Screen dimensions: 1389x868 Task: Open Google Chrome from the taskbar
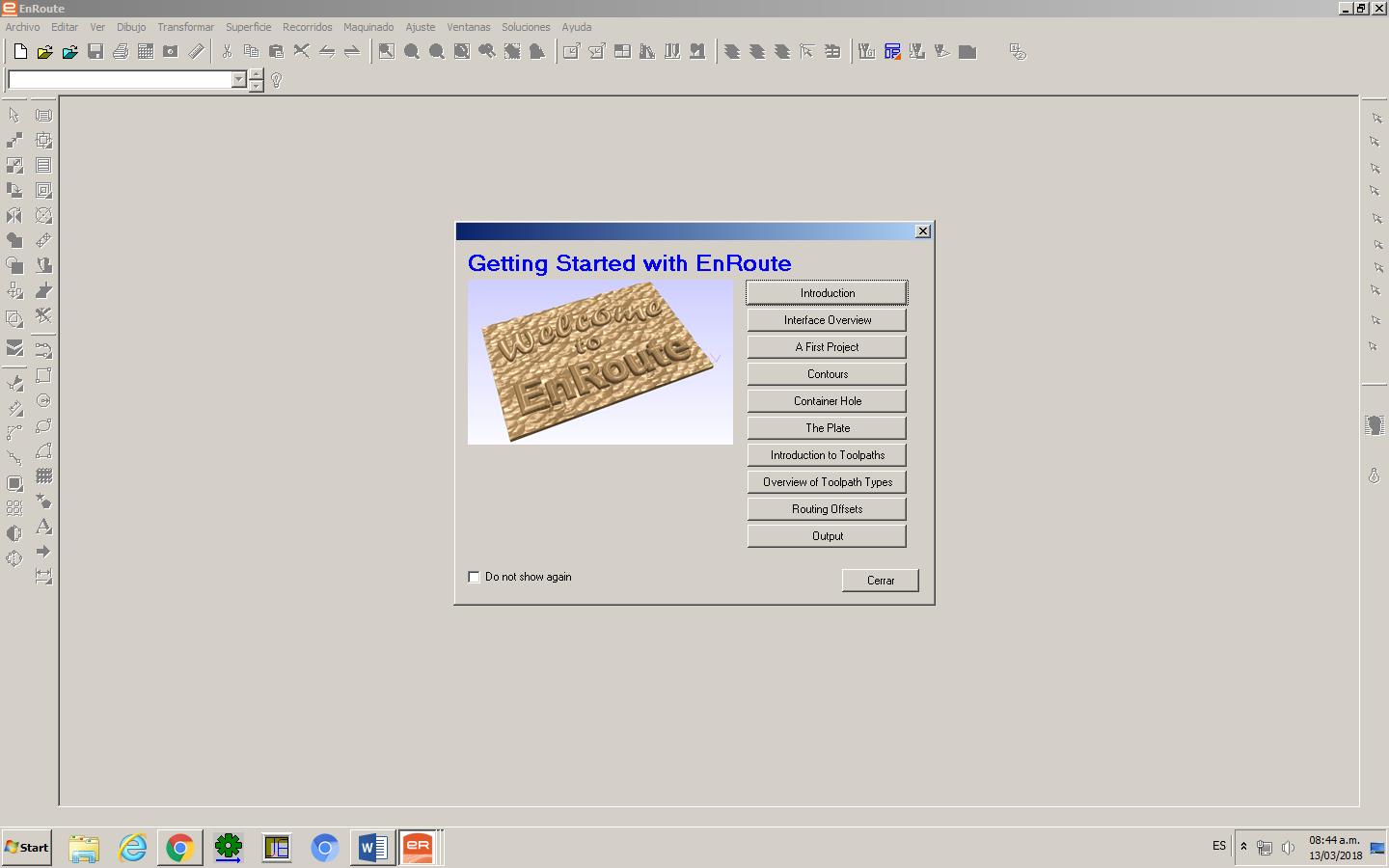179,848
